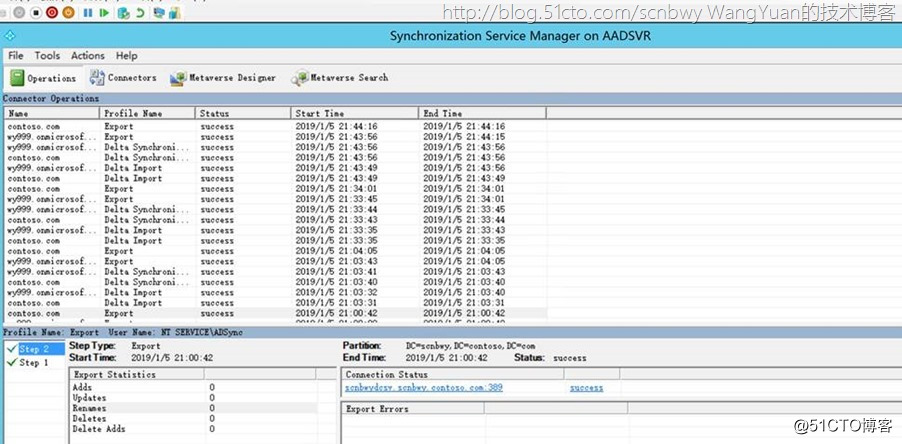Open the Tools menu
This screenshot has width=902, height=444.
(x=47, y=56)
